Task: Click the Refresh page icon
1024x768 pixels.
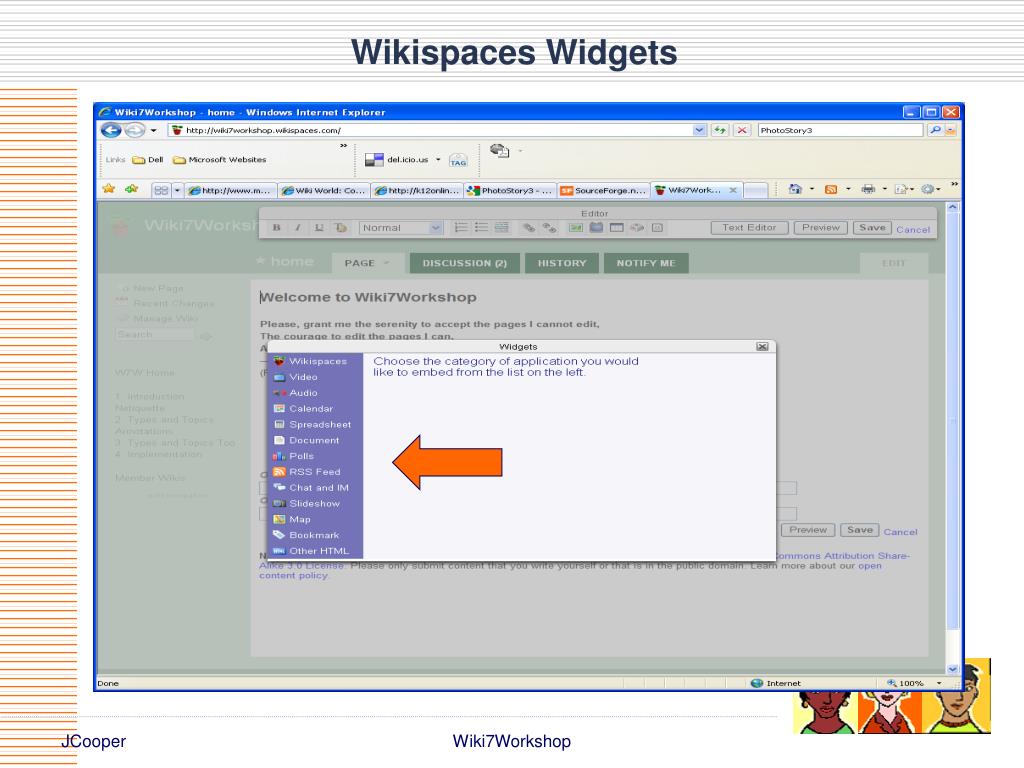Action: tap(720, 130)
